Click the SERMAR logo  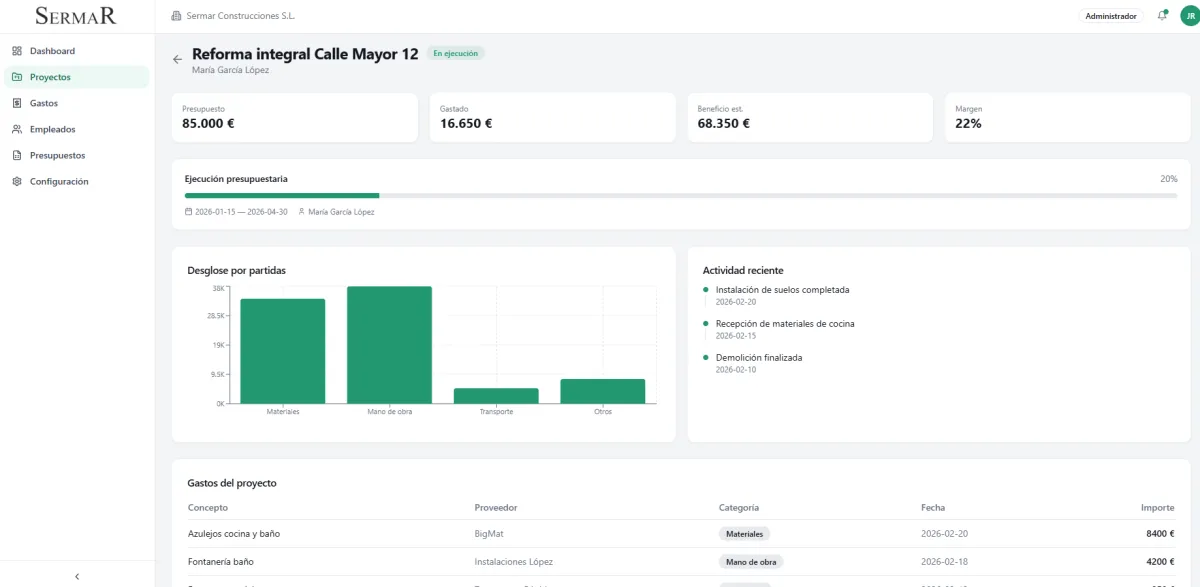76,15
